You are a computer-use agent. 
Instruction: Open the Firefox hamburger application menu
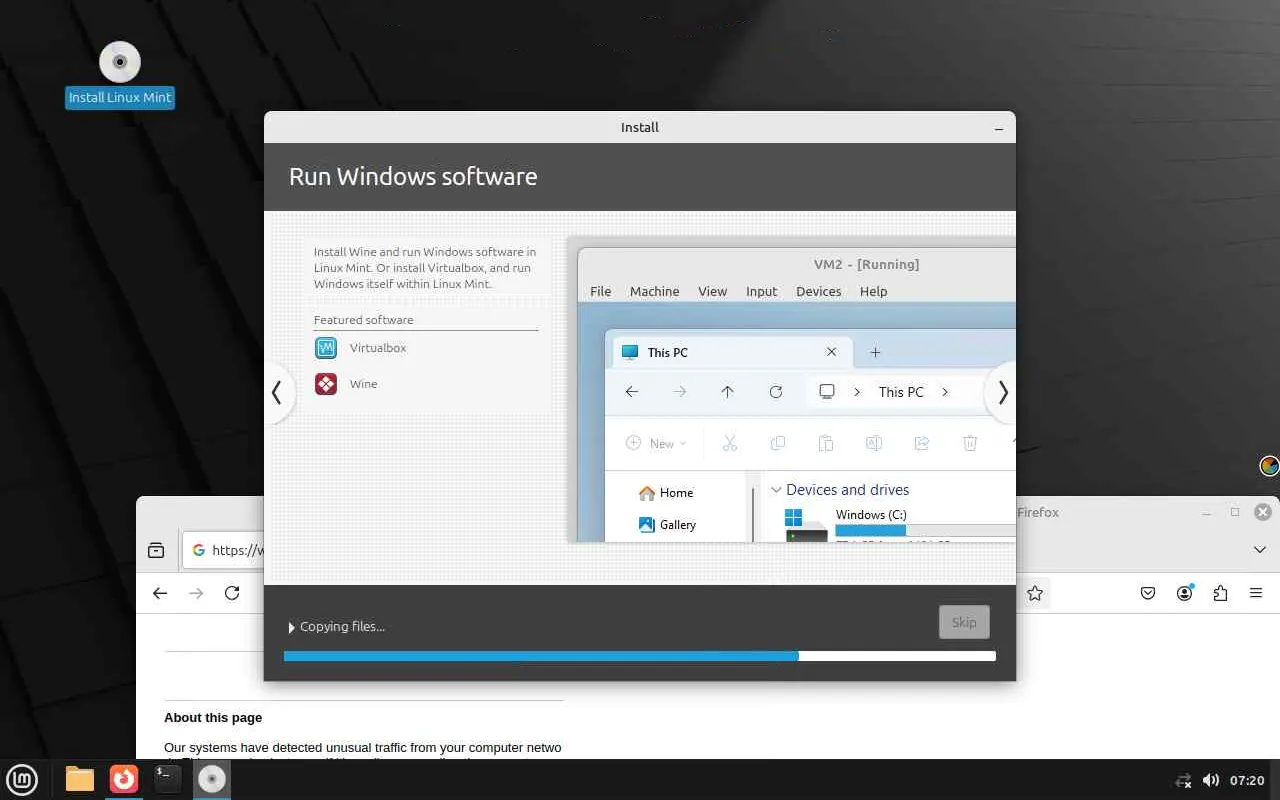(1256, 593)
